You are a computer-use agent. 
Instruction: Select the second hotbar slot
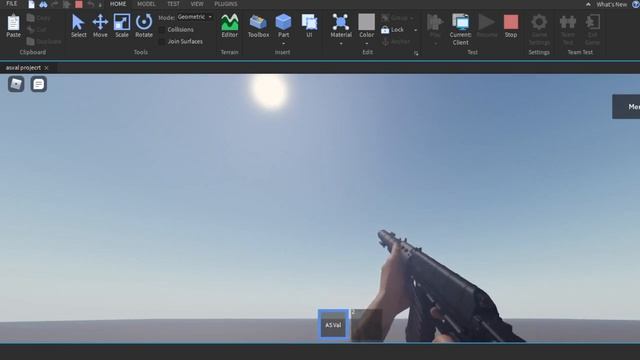click(367, 325)
